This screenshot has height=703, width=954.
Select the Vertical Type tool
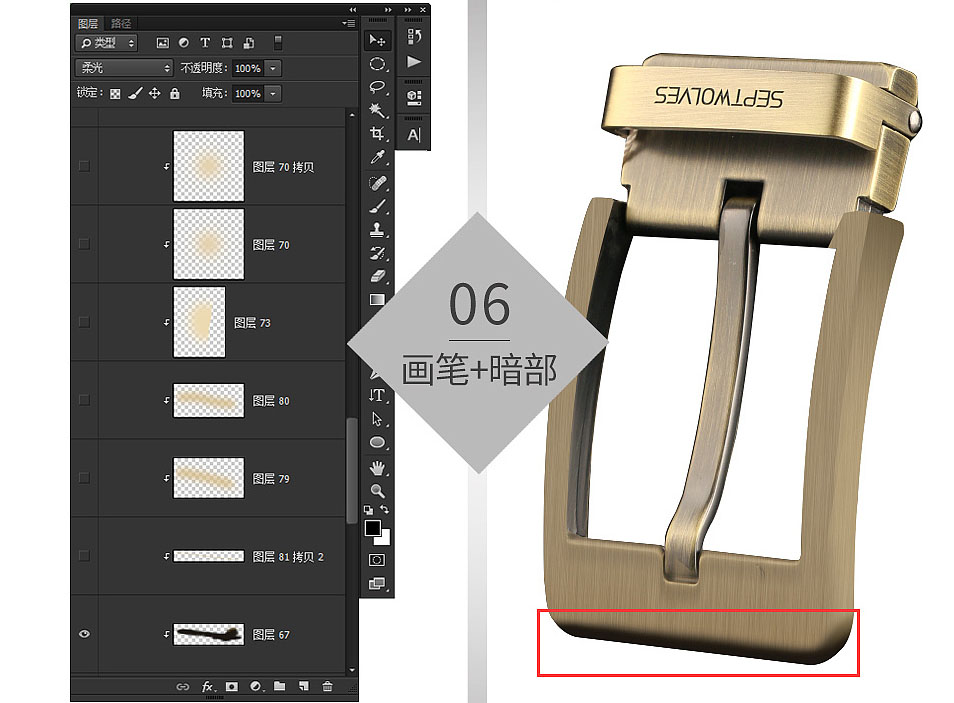click(x=377, y=396)
